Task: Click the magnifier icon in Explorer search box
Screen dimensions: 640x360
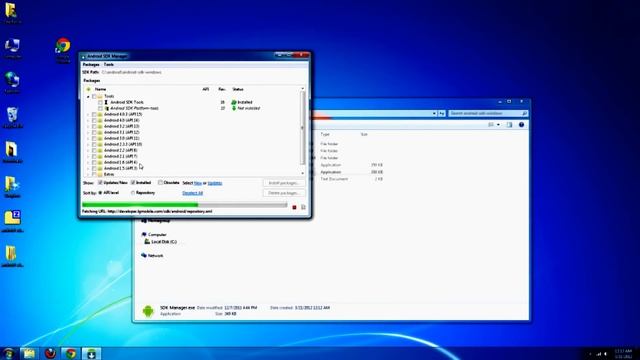Action: pos(524,113)
